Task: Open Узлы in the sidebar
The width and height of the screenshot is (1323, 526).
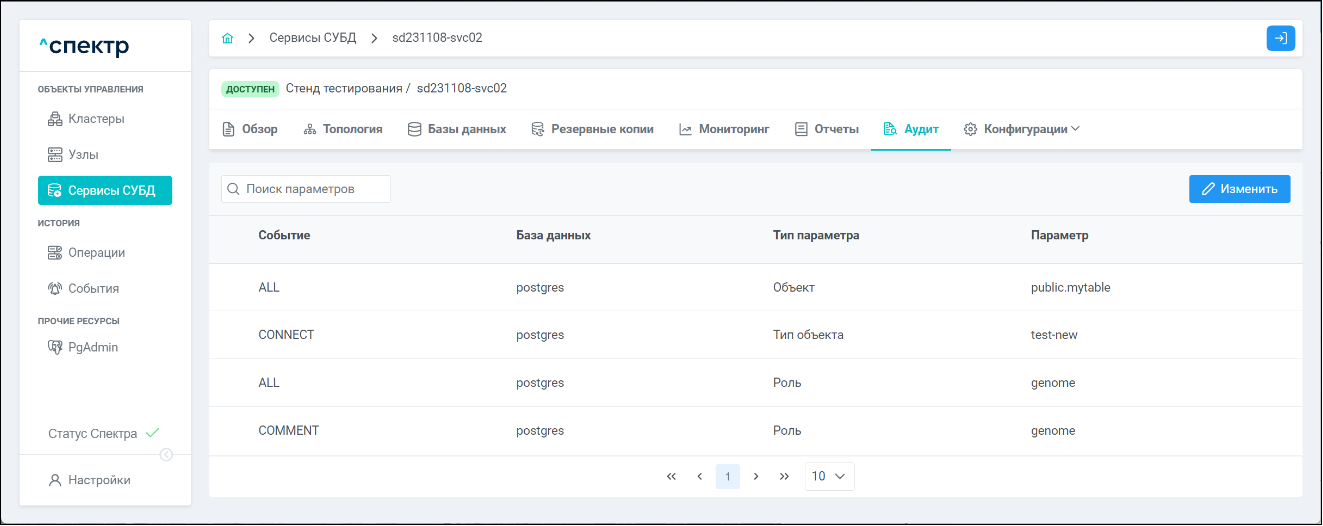Action: (82, 155)
